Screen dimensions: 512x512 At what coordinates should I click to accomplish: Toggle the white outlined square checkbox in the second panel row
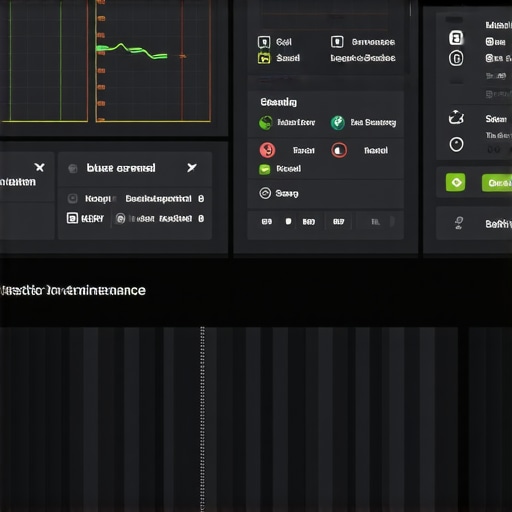(x=72, y=218)
